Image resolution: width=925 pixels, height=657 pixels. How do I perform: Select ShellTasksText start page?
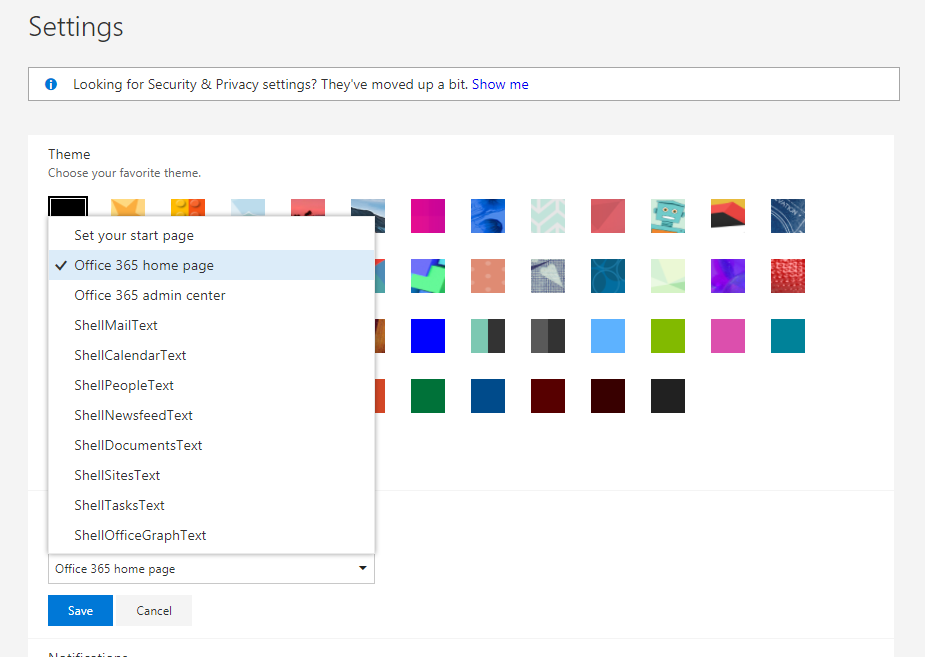tap(211, 505)
